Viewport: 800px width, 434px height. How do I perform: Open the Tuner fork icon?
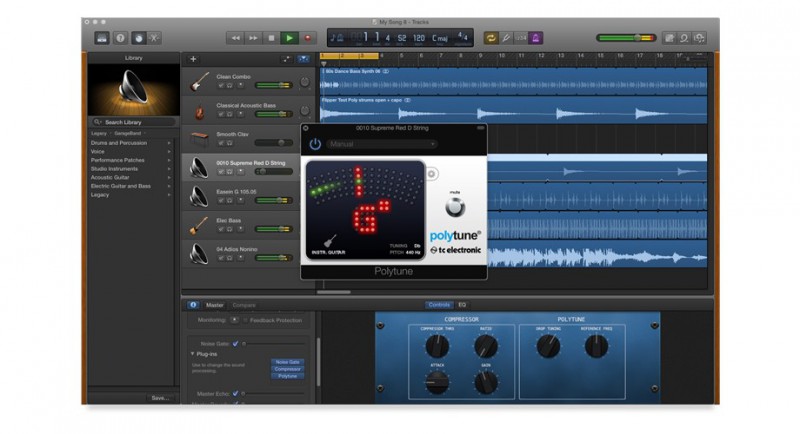click(x=506, y=38)
